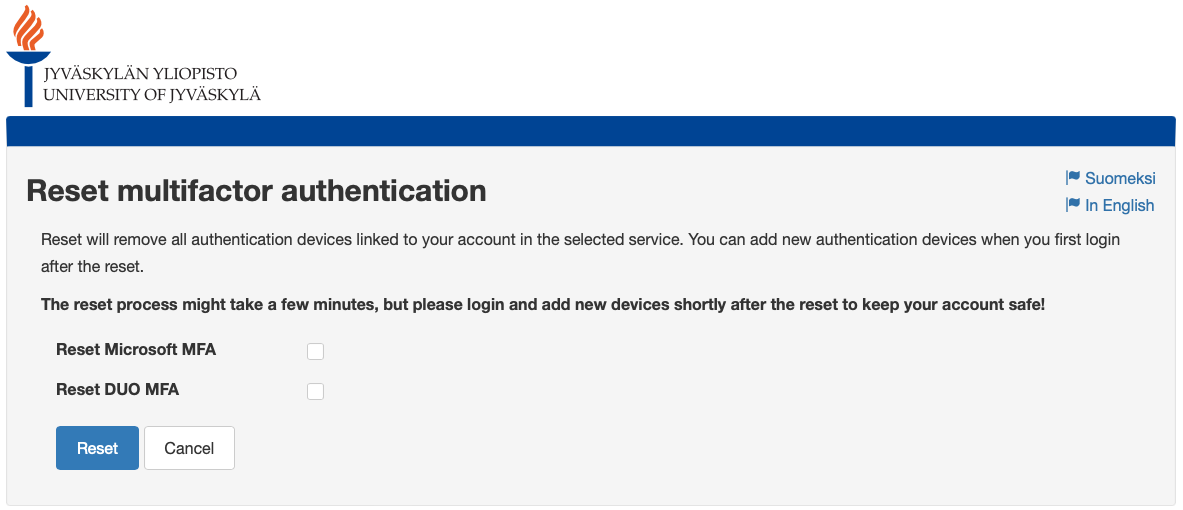Click the blue torch pillar below the flame
This screenshot has height=510, width=1183.
click(x=28, y=85)
